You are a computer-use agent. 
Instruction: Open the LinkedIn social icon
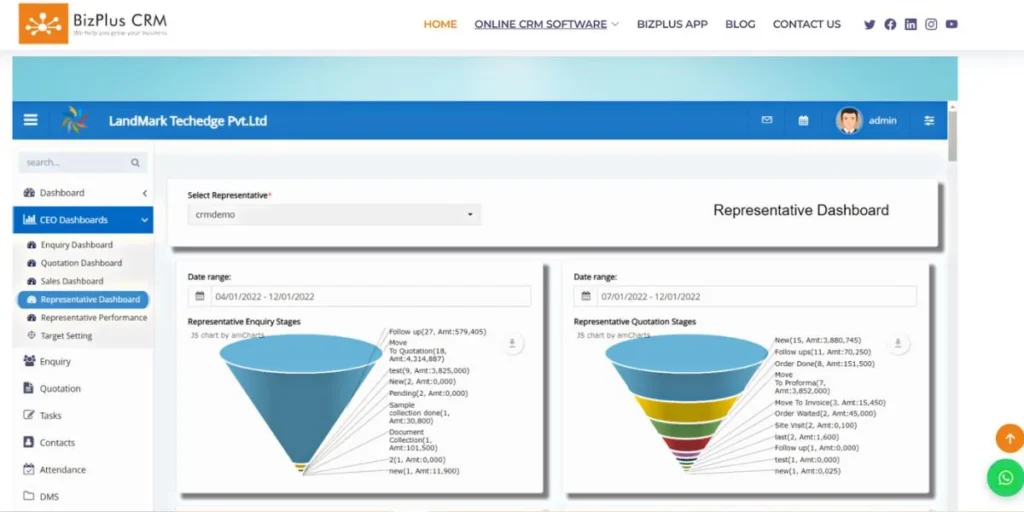click(910, 24)
